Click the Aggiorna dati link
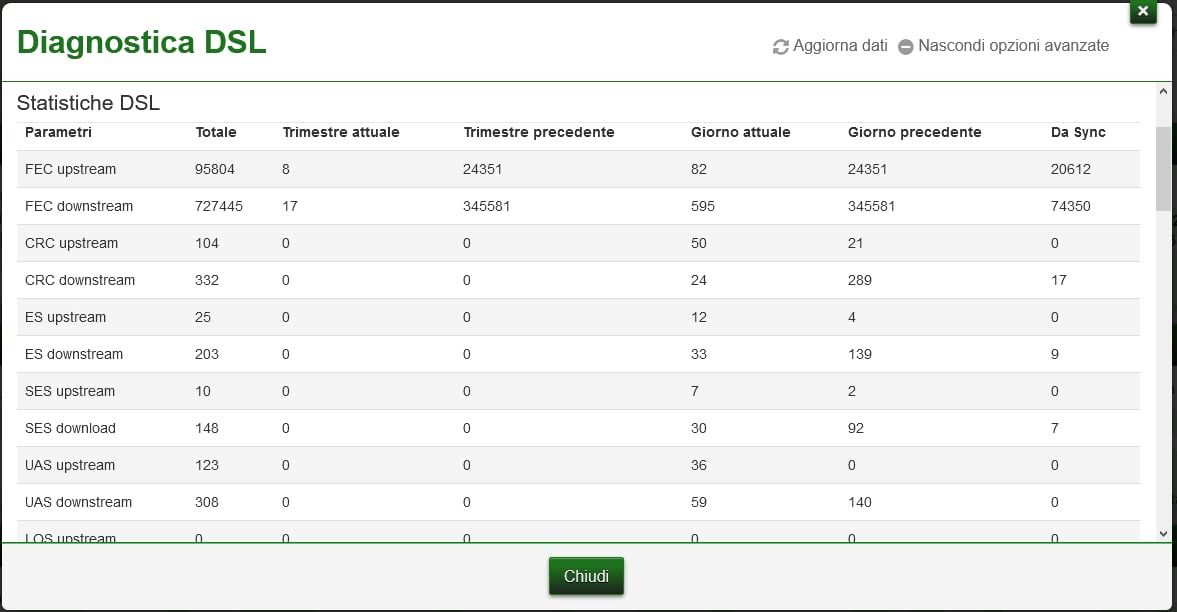 [840, 46]
